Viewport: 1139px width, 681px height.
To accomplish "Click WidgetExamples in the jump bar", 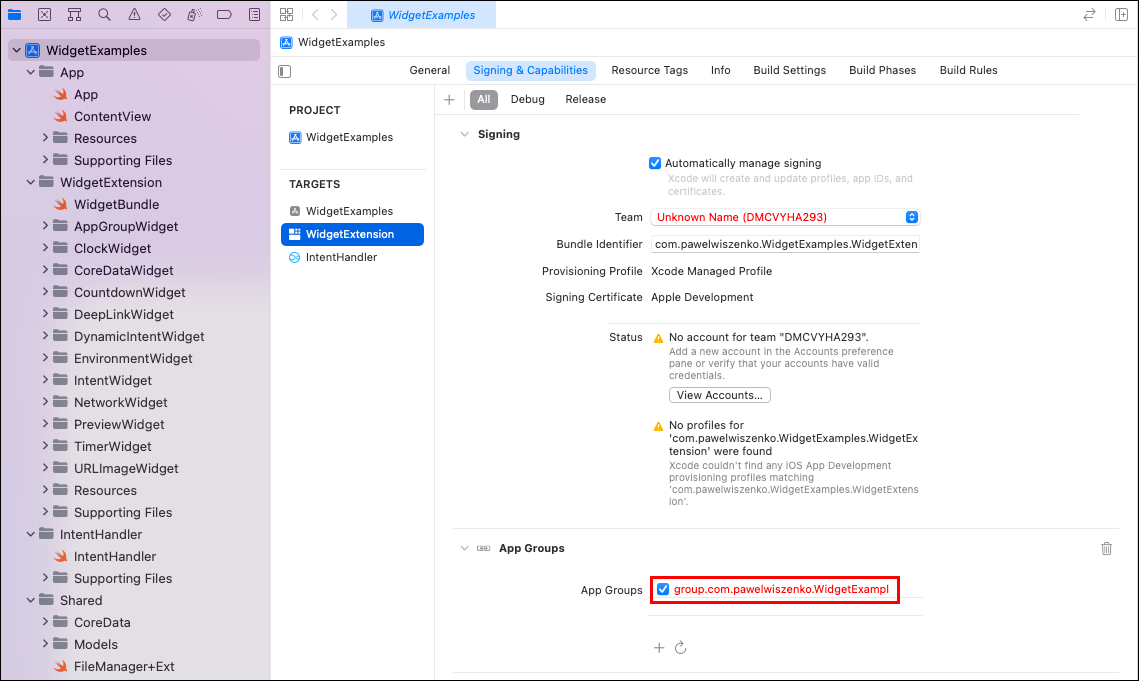I will 333,42.
